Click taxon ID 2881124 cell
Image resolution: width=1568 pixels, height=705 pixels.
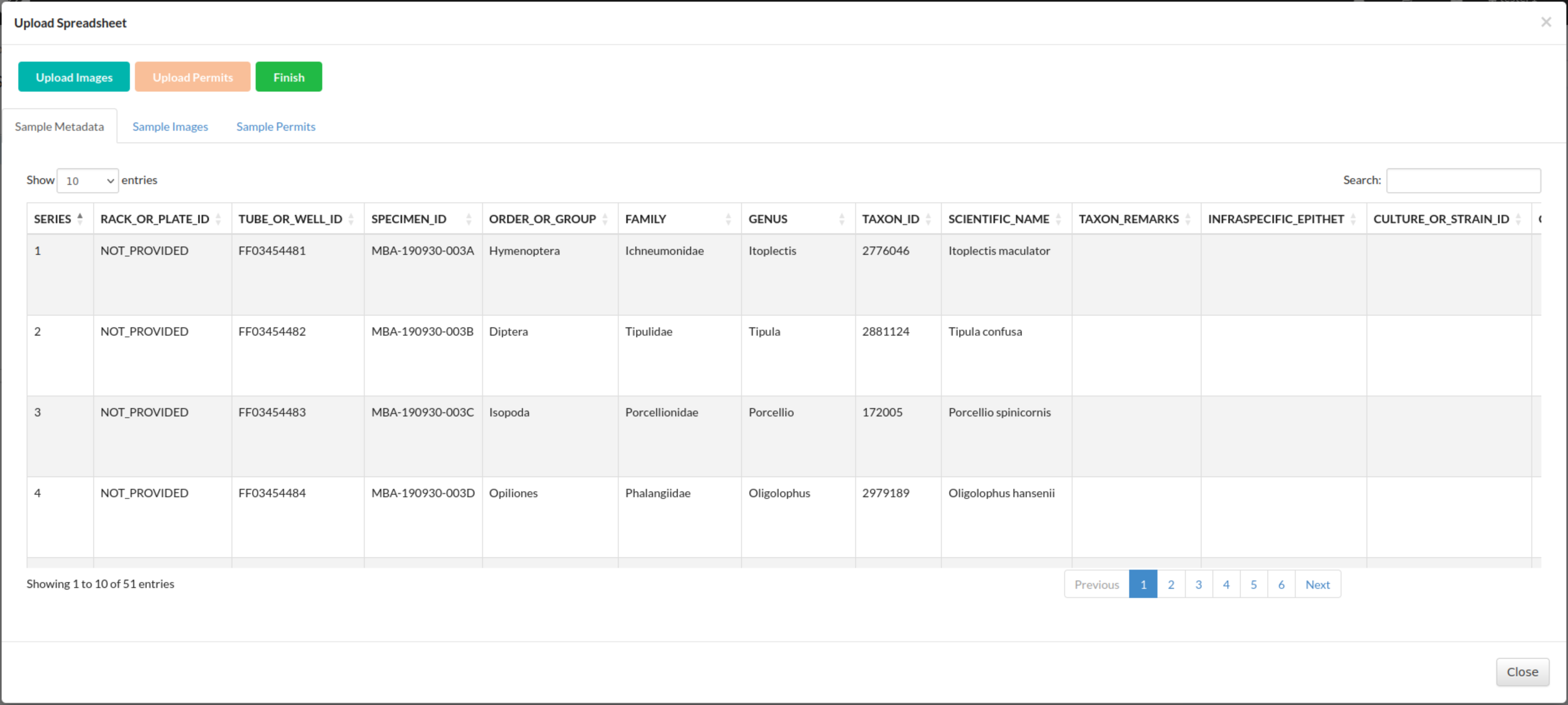click(898, 356)
